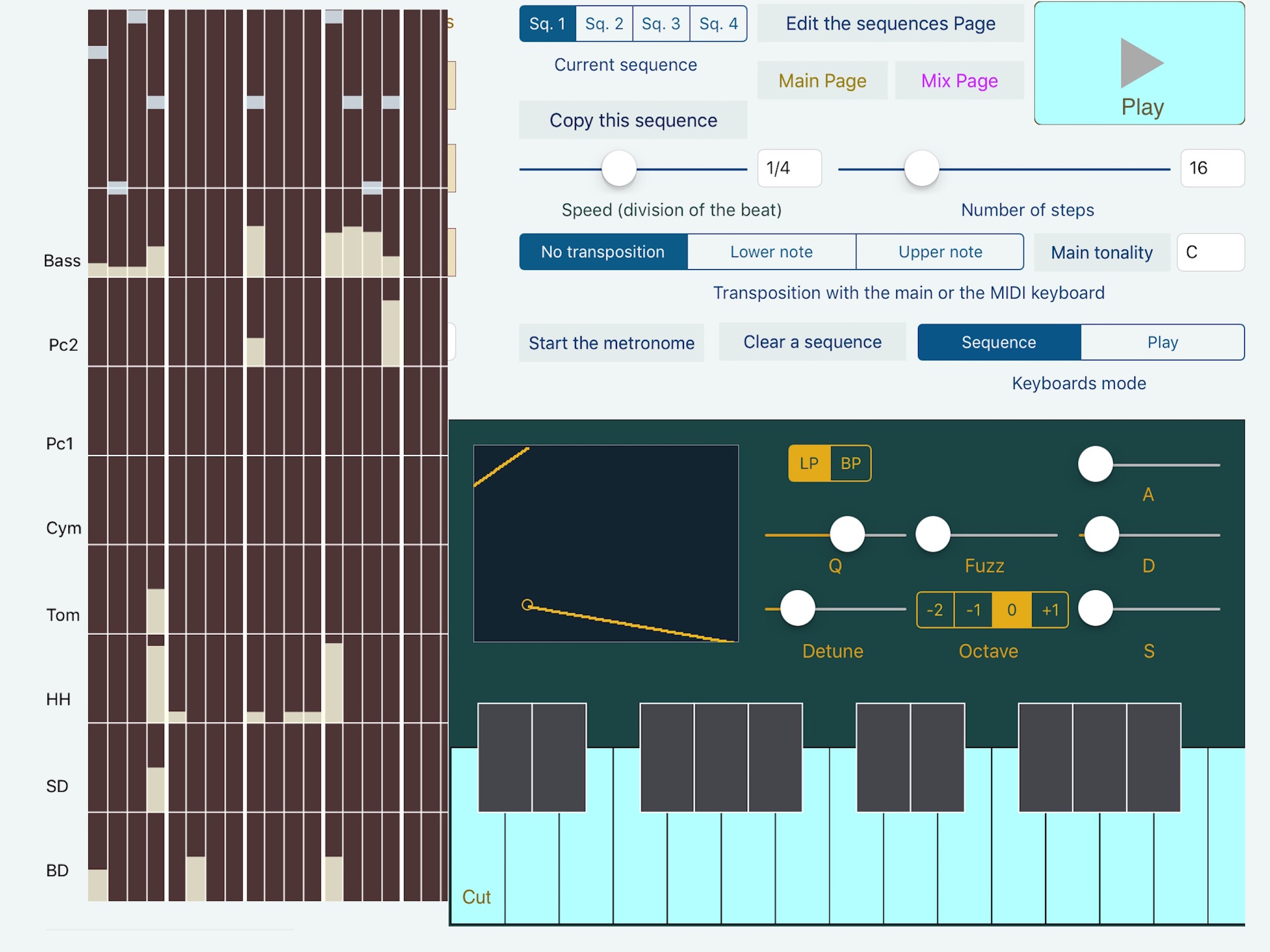Image resolution: width=1270 pixels, height=952 pixels.
Task: Choose Octave -1 option
Action: click(x=973, y=610)
